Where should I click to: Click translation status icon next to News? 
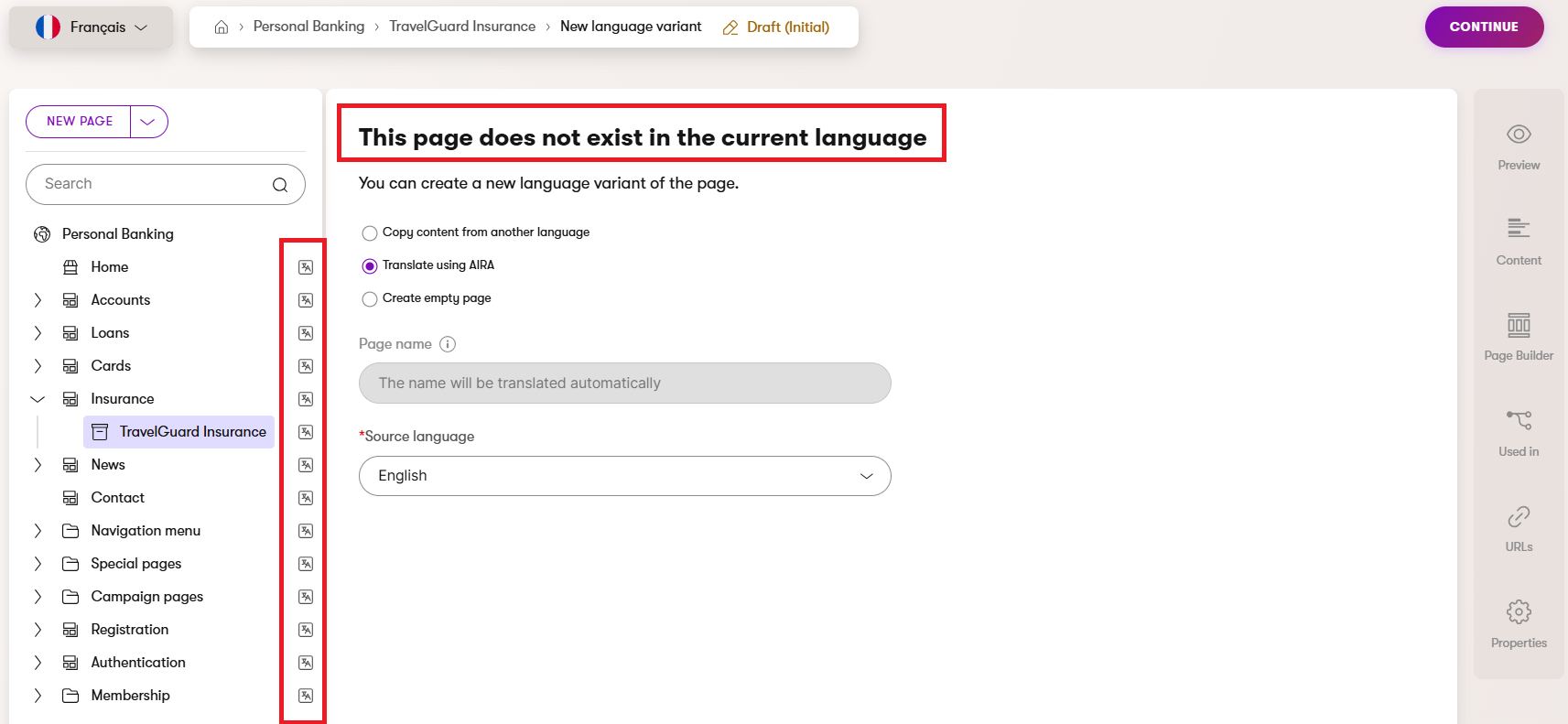(x=306, y=465)
